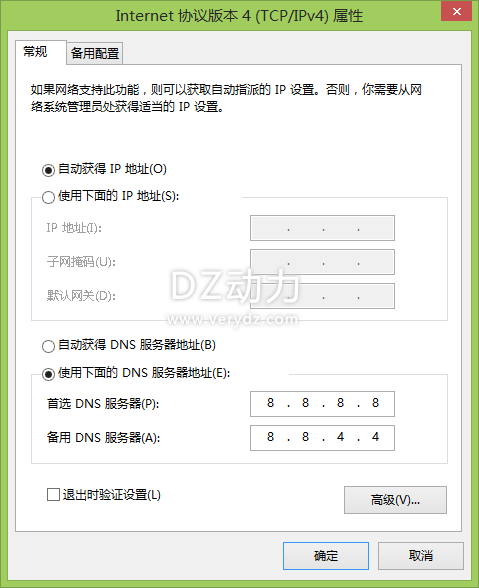This screenshot has height=588, width=479.
Task: Click first octet of preferred DNS
Action: pos(270,403)
